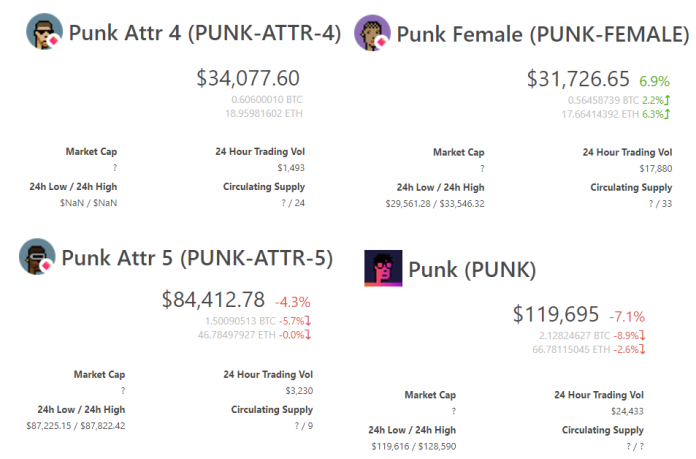Click the red down arrow beside -5.7% BTC
Screen dimensions: 696x459
click(x=308, y=321)
